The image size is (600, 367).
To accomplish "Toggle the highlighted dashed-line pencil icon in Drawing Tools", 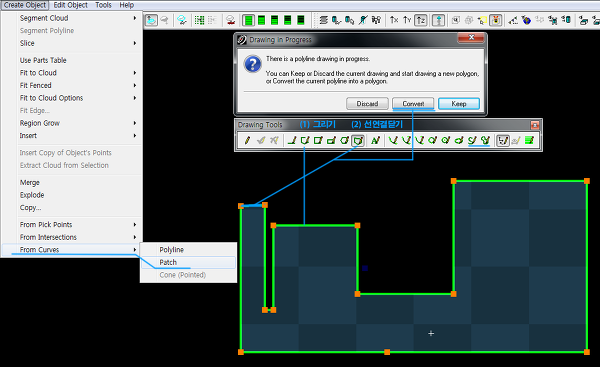I will pos(502,141).
